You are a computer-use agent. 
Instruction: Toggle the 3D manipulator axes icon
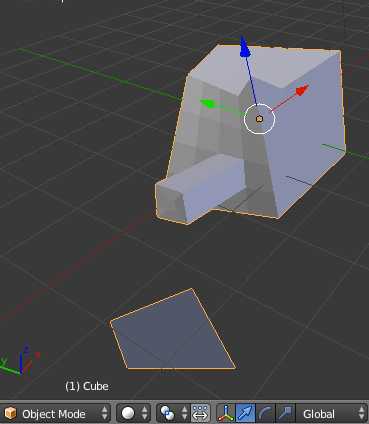226,413
